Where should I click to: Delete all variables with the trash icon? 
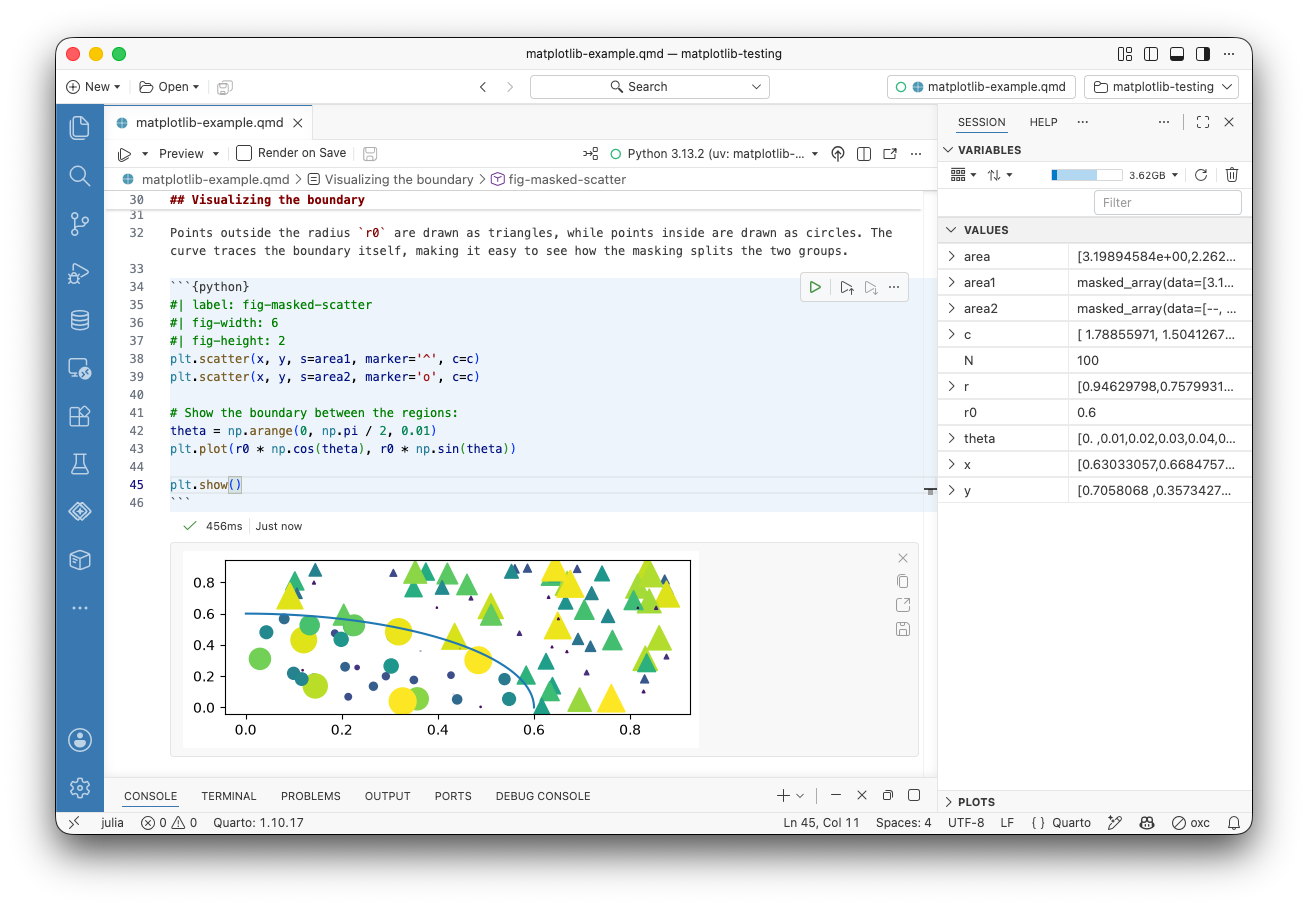(1232, 175)
